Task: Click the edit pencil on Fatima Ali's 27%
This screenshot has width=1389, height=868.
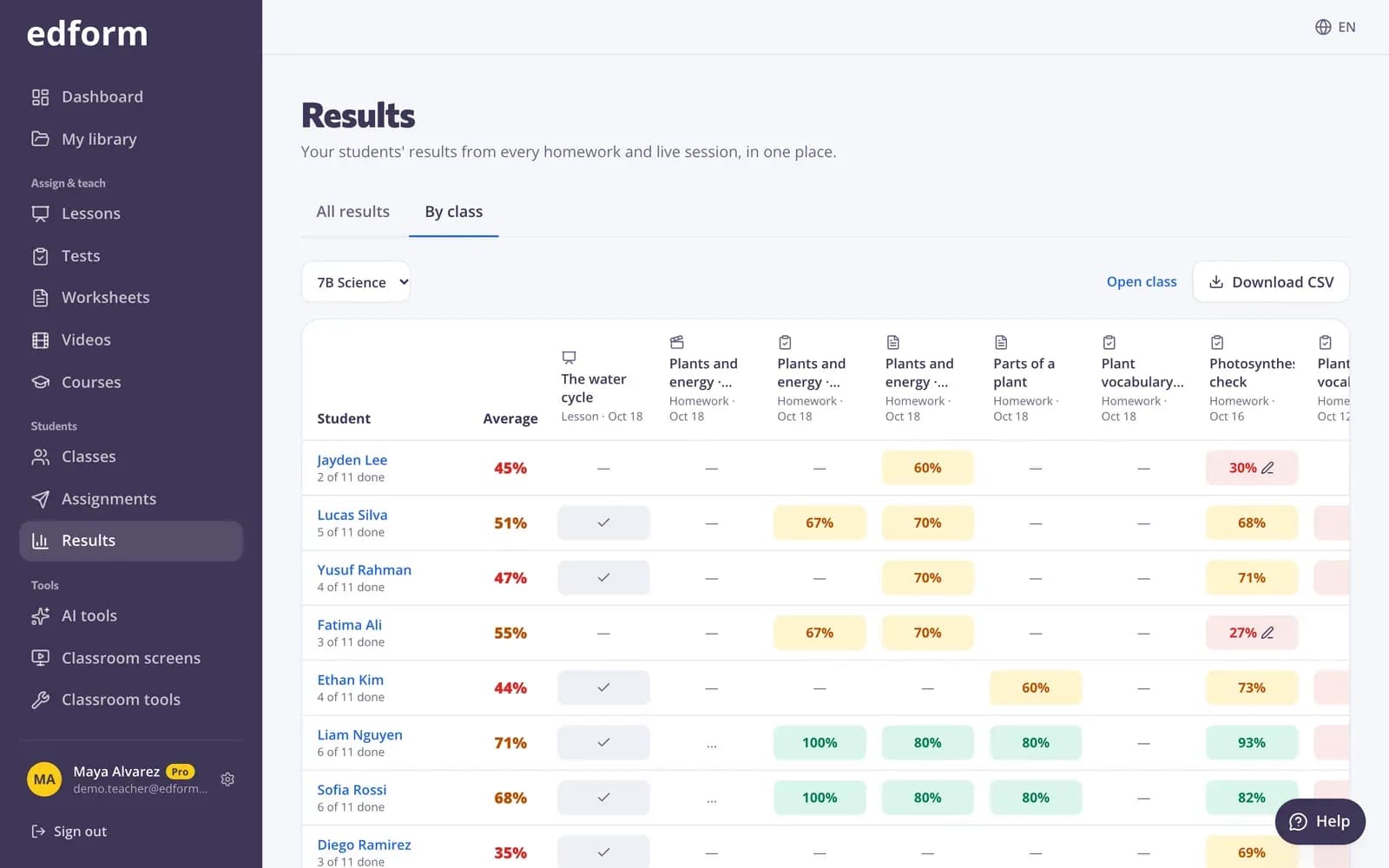Action: click(x=1267, y=633)
